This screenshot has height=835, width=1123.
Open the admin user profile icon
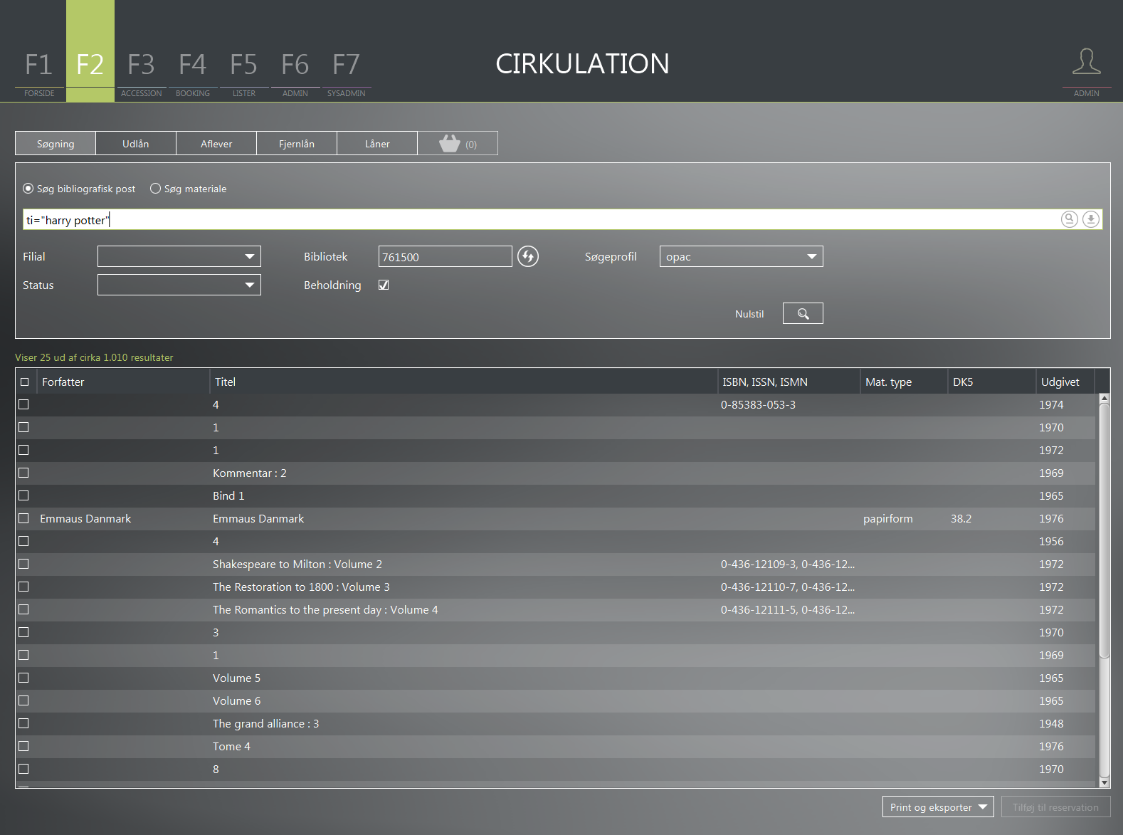[1086, 62]
